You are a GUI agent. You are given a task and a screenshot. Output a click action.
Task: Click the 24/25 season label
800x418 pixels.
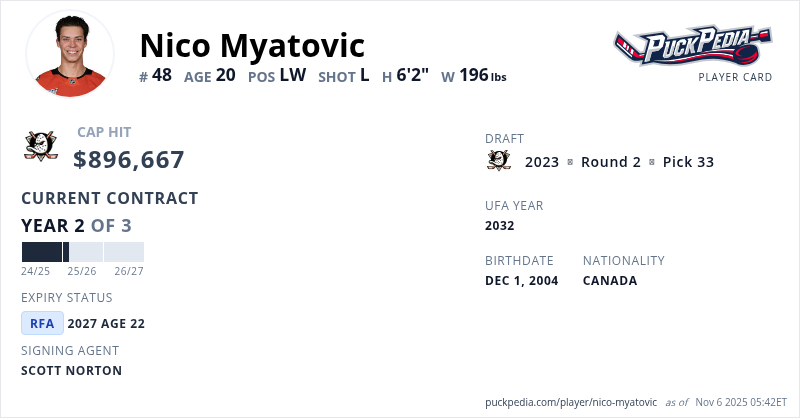click(36, 271)
